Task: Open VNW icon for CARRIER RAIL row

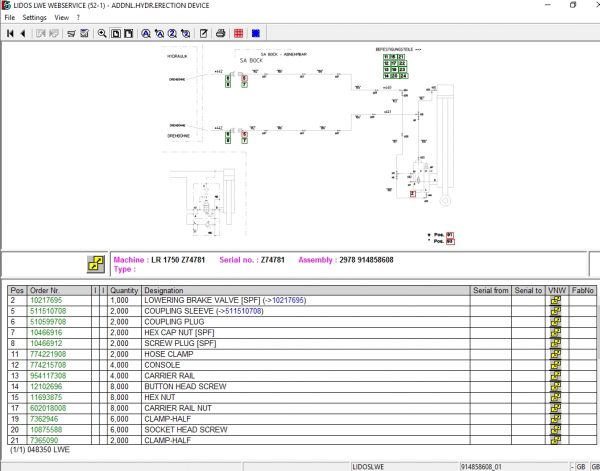Action: [556, 376]
